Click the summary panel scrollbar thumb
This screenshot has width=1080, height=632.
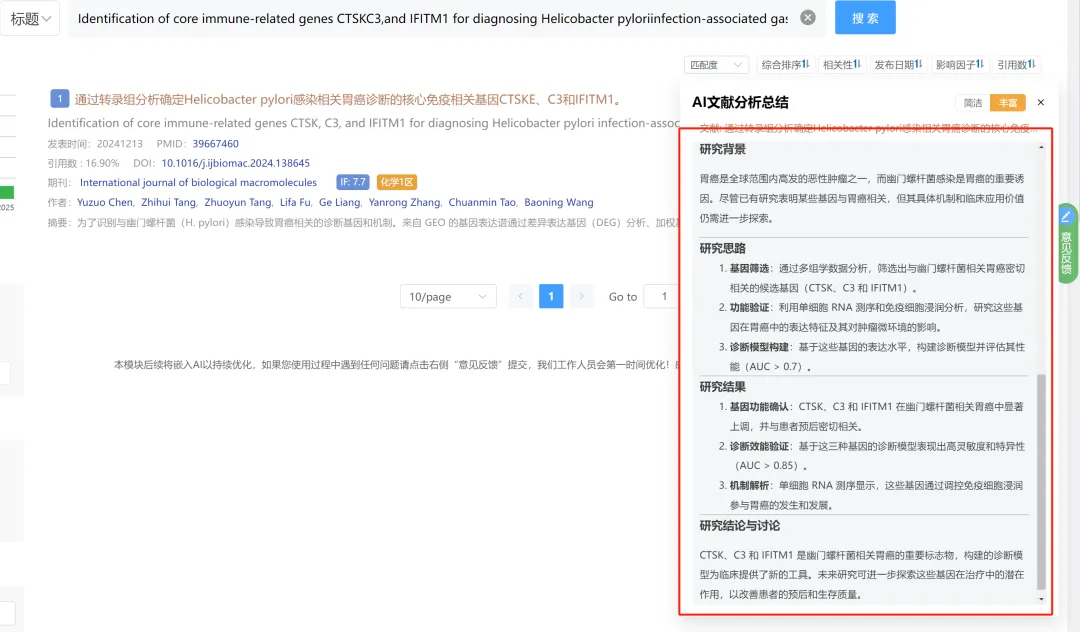tap(1041, 482)
